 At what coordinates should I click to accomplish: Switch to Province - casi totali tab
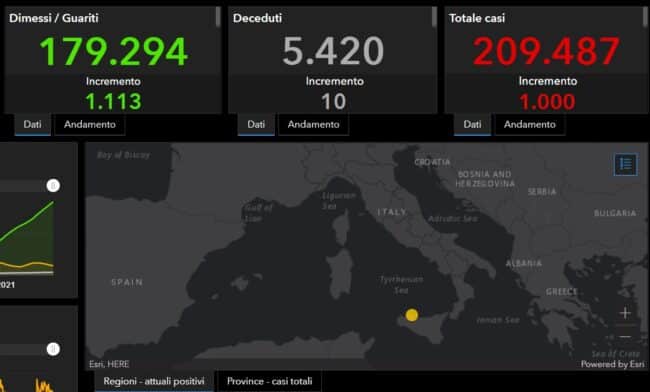coord(269,381)
